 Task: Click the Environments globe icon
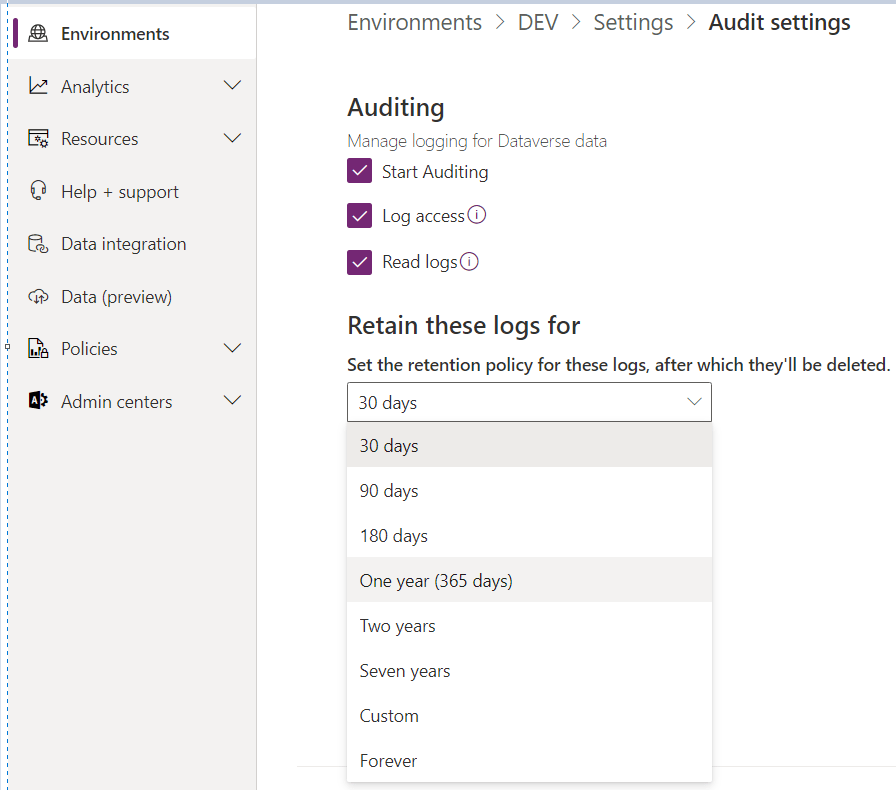[x=38, y=34]
